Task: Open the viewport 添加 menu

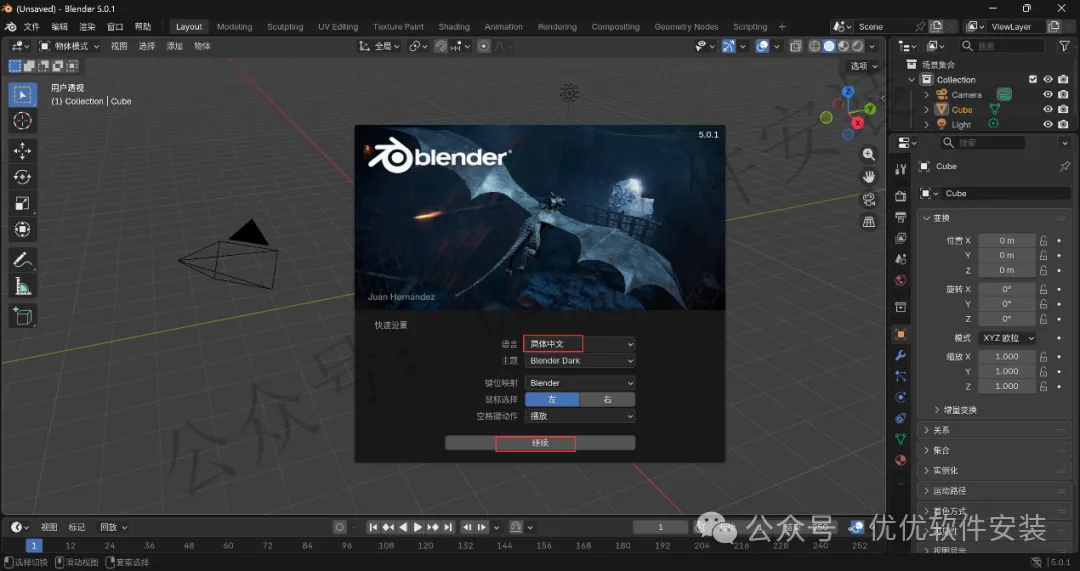Action: point(174,46)
